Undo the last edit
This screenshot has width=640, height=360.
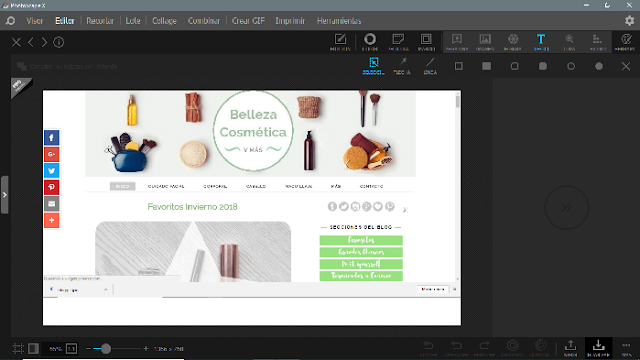[x=456, y=348]
